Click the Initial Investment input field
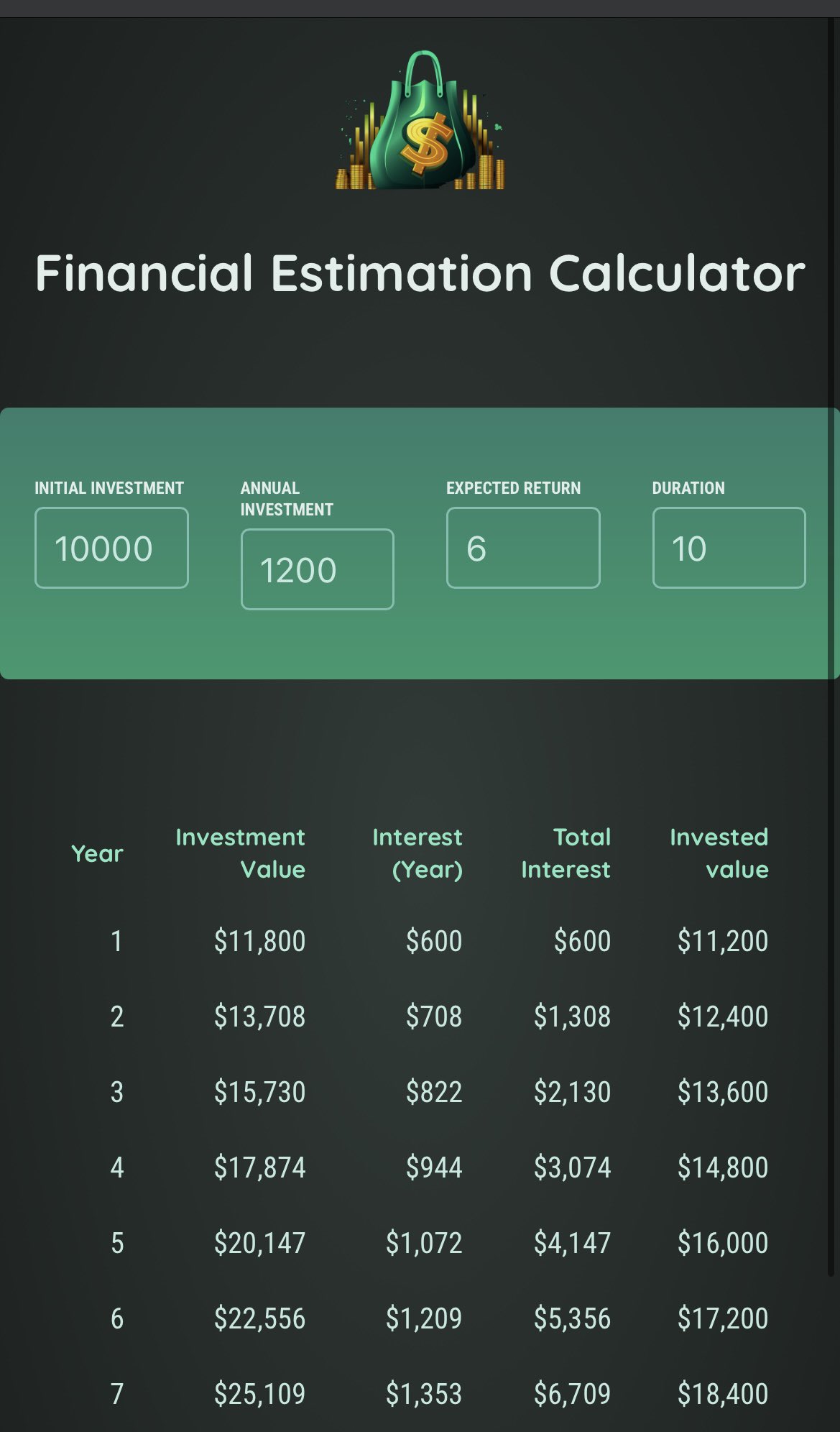840x1432 pixels. pos(111,548)
